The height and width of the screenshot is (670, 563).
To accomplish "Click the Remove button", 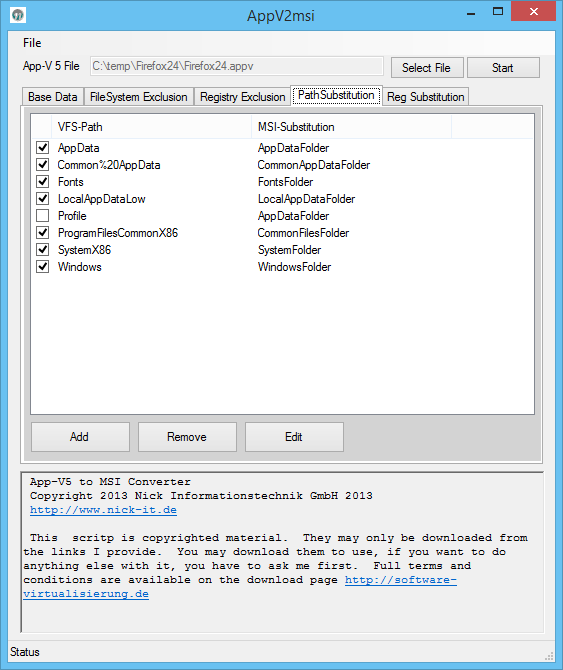I will click(187, 437).
